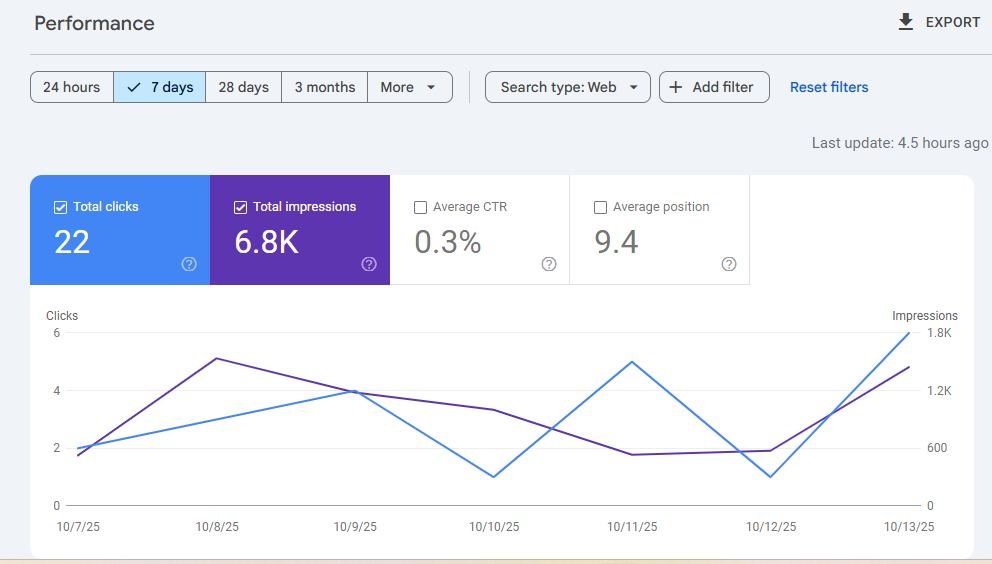Image resolution: width=992 pixels, height=564 pixels.
Task: Click the Export download icon
Action: [x=905, y=22]
